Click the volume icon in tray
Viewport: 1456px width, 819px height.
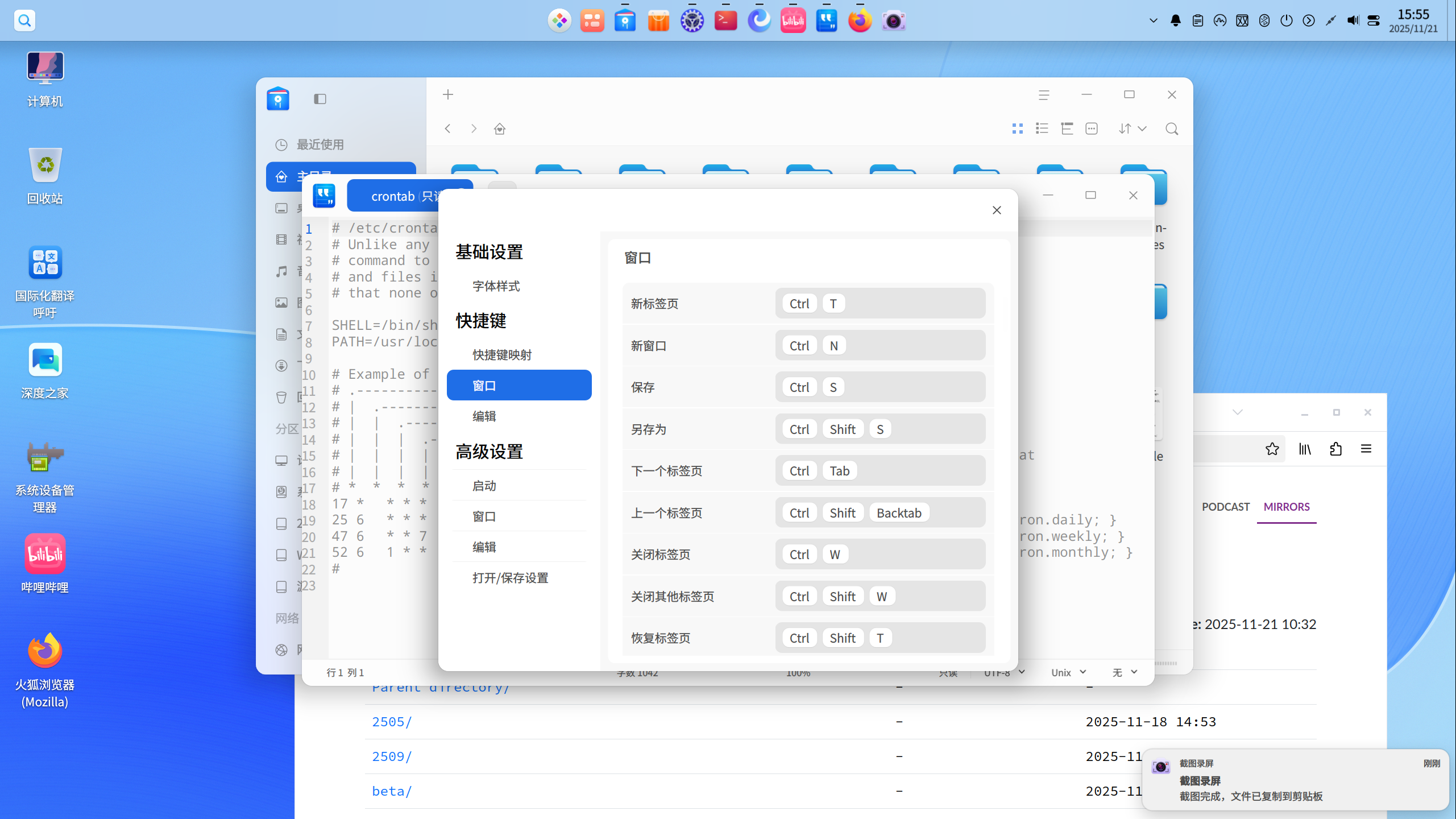click(1353, 21)
